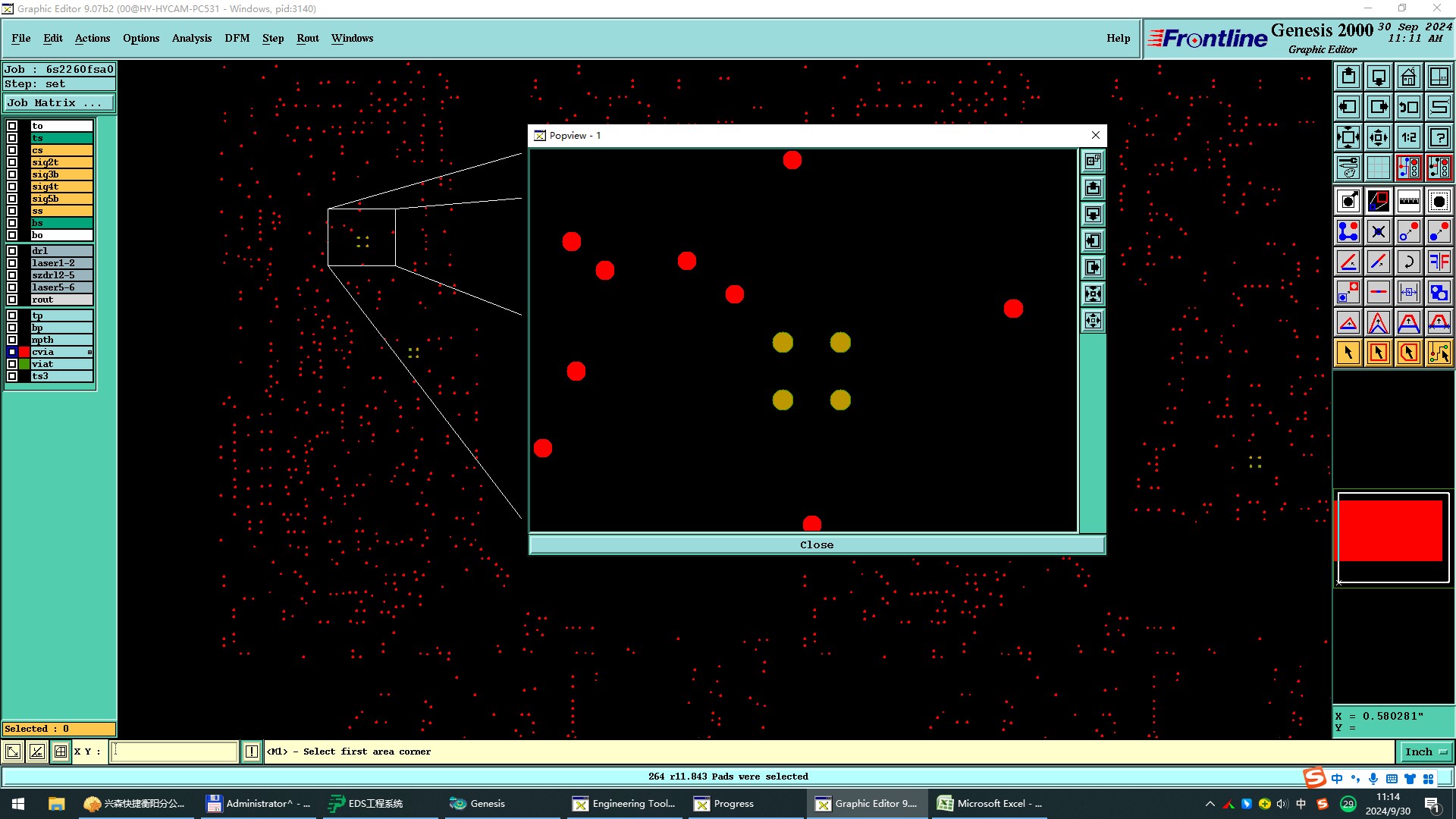Click the Close button in Popview
This screenshot has height=819, width=1456.
[817, 544]
